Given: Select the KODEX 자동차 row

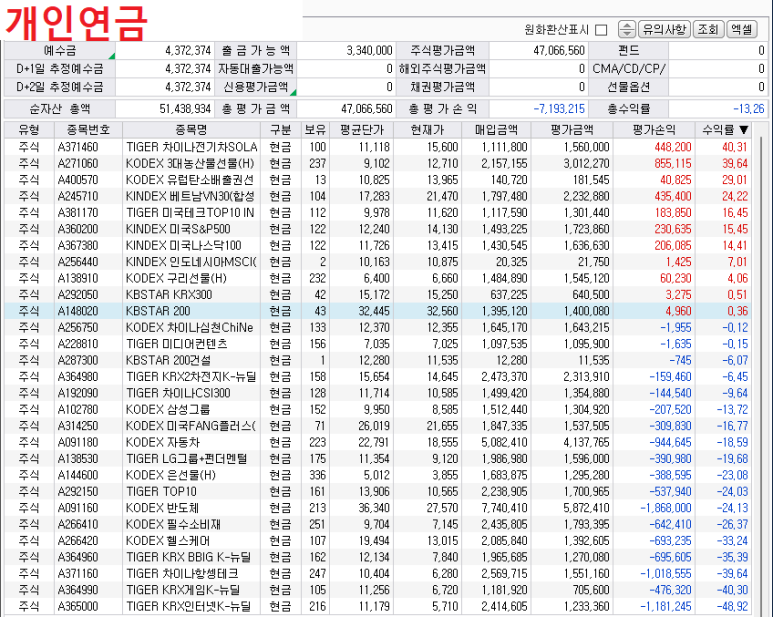Looking at the screenshot, I should tap(378, 442).
